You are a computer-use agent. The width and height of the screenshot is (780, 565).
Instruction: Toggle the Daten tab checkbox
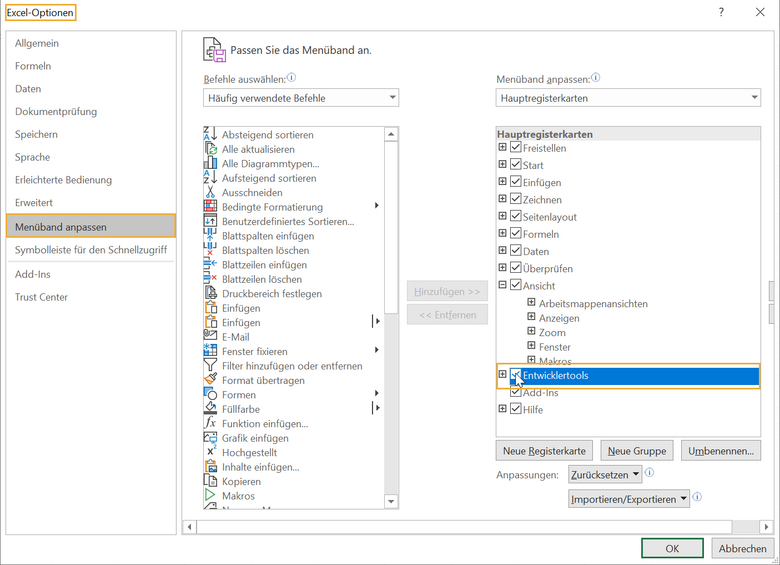pos(516,250)
